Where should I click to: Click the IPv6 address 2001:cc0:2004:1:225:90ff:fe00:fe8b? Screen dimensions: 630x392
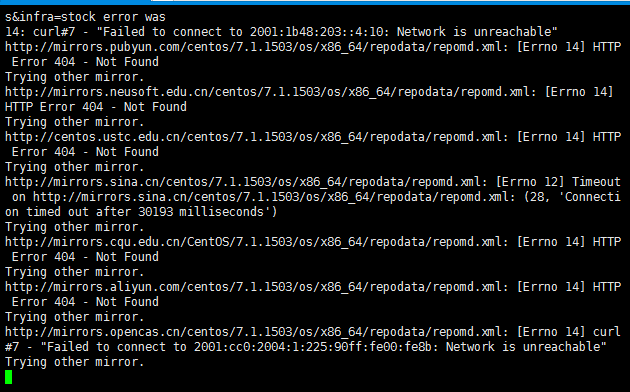coord(316,347)
